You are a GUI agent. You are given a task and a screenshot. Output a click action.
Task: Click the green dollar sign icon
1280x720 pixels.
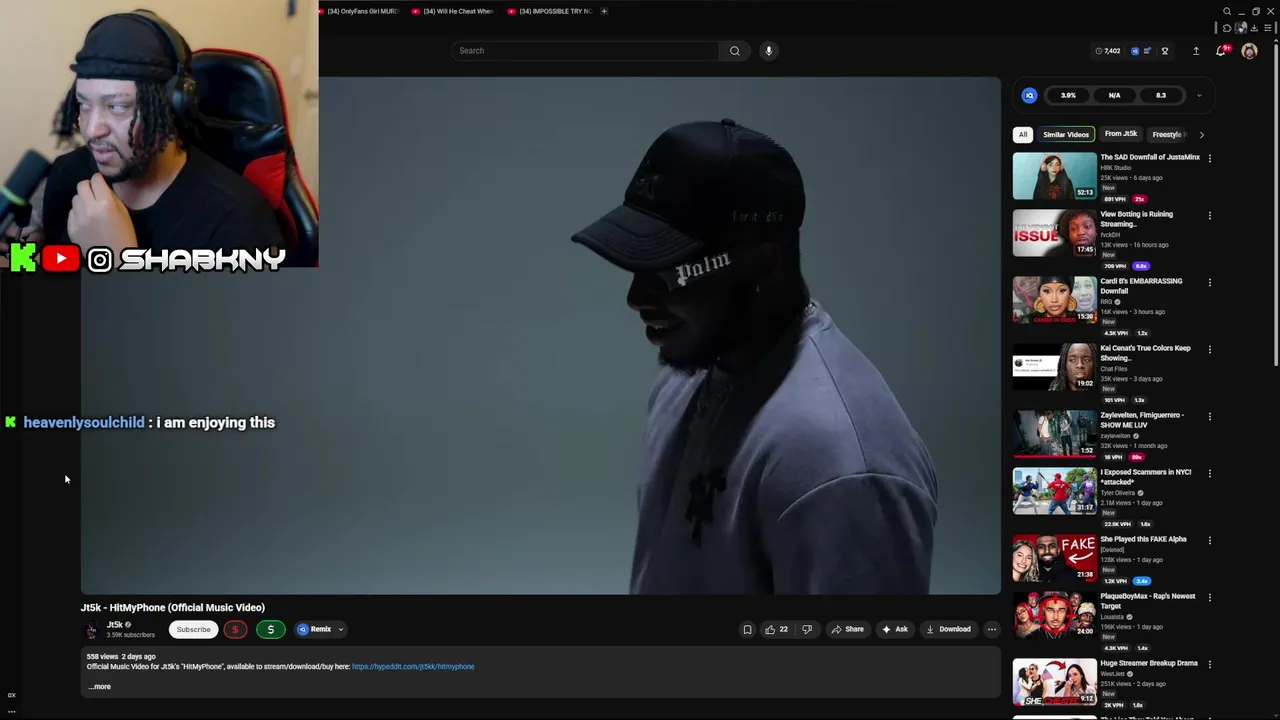[x=270, y=629]
